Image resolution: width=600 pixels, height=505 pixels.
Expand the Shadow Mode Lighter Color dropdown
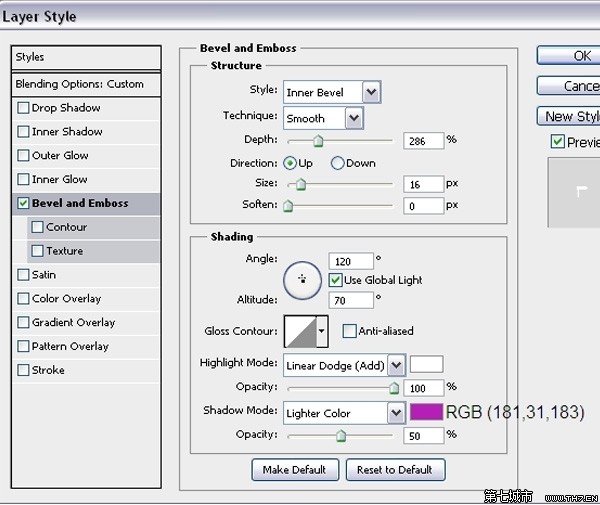point(344,413)
